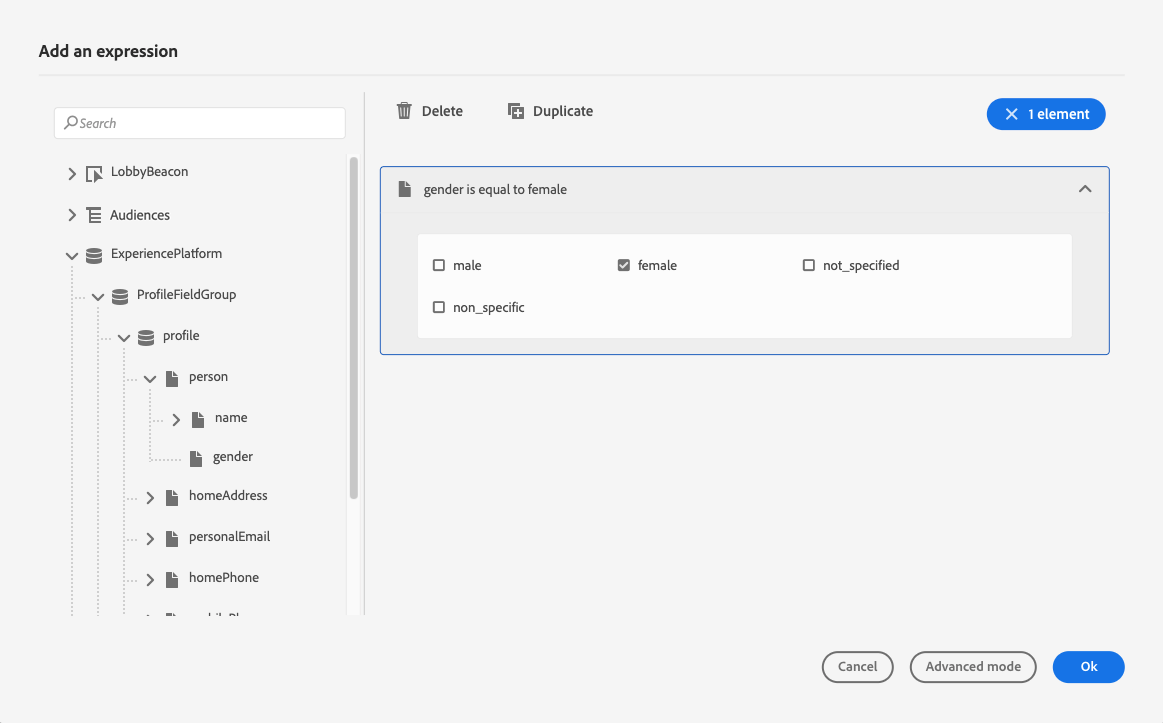The width and height of the screenshot is (1163, 723).
Task: Click the X icon in 1 element pill
Action: [x=1012, y=114]
